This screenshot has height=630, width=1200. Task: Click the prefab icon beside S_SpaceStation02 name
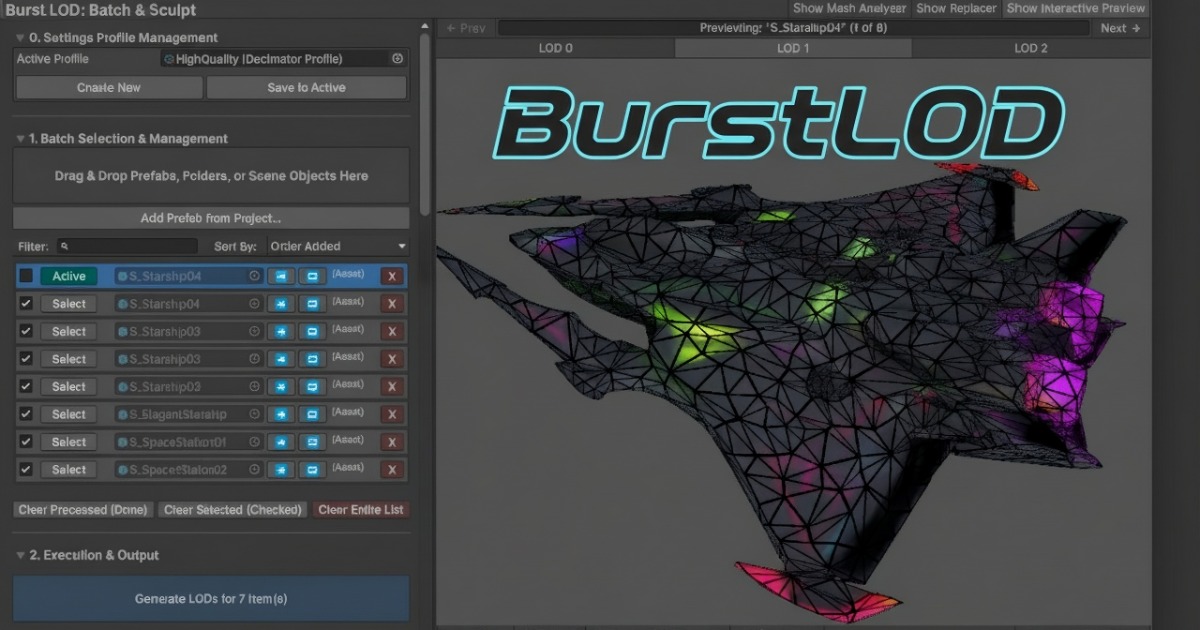124,469
